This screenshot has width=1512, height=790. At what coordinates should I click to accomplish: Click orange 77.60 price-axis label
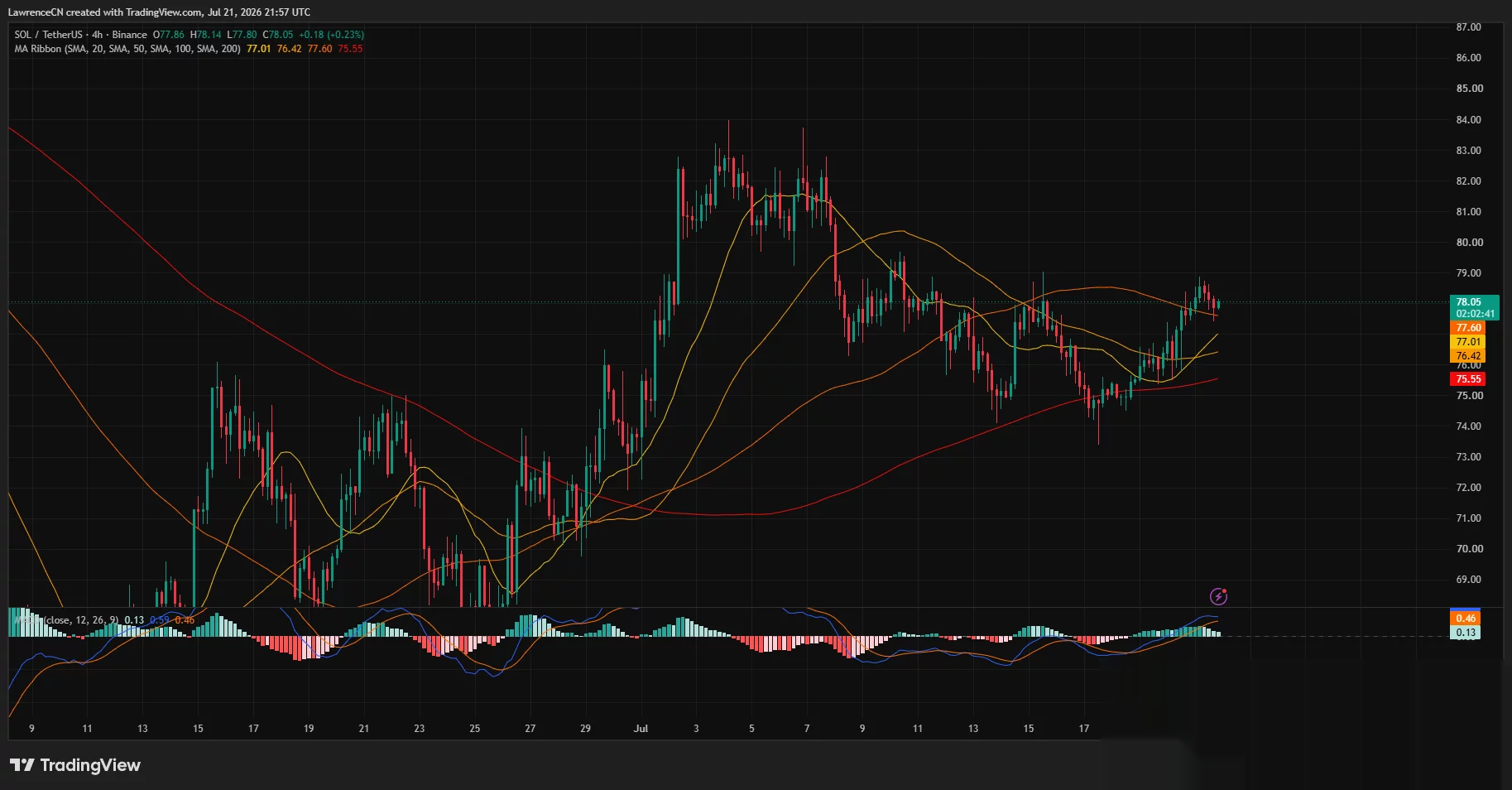(x=1468, y=328)
